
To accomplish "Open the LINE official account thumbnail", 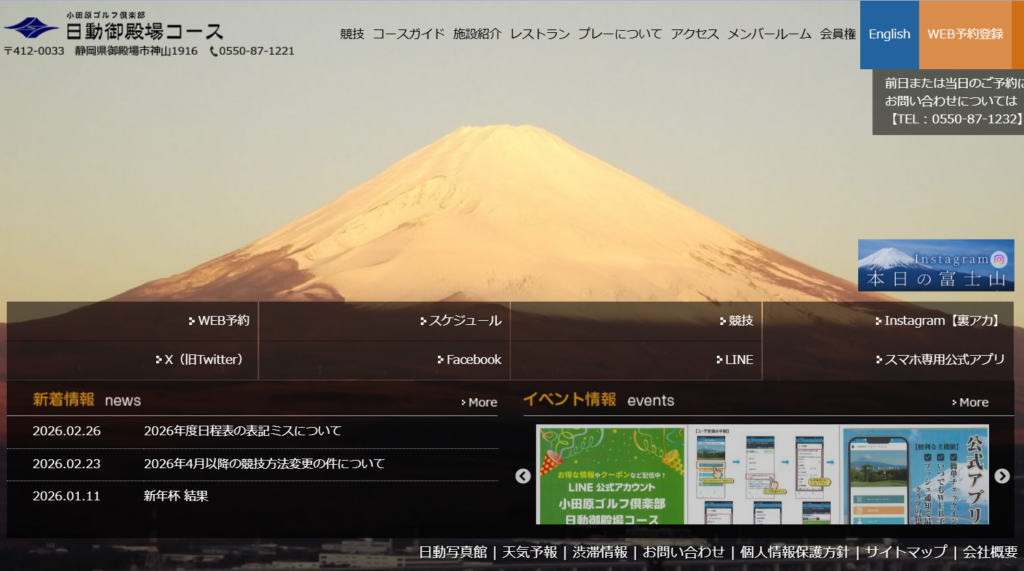I will tap(611, 475).
